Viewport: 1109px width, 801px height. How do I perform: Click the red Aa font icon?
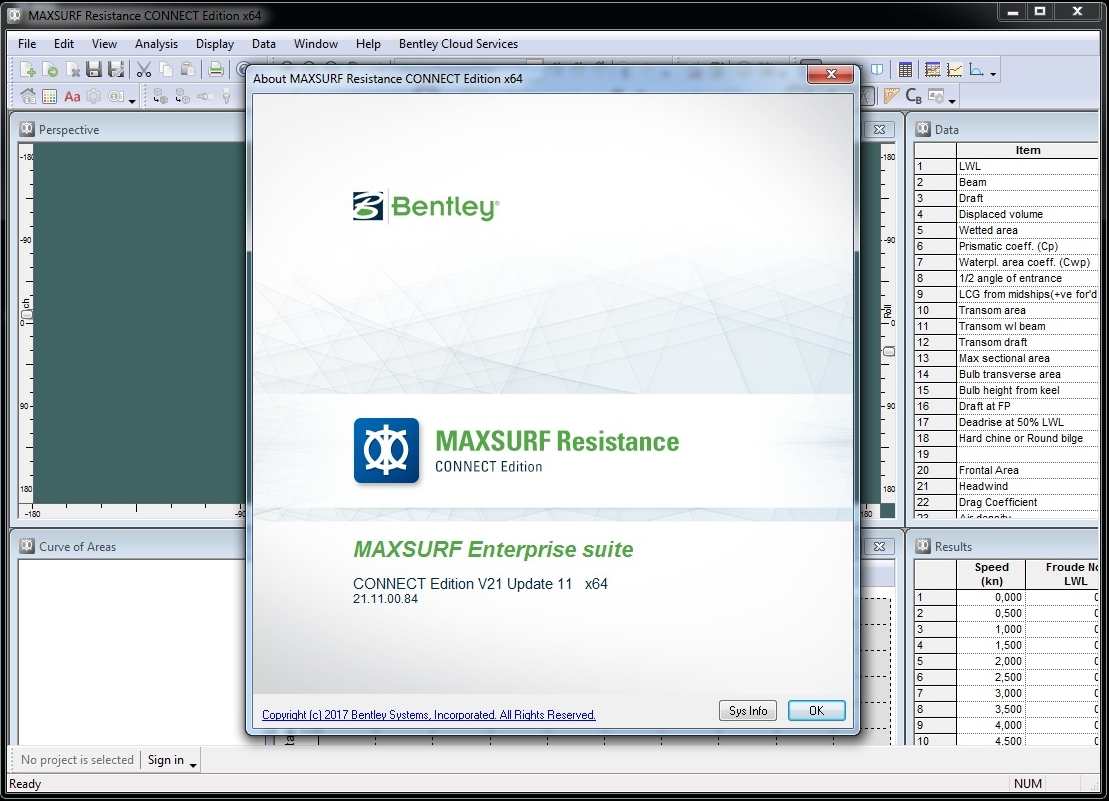click(x=72, y=96)
